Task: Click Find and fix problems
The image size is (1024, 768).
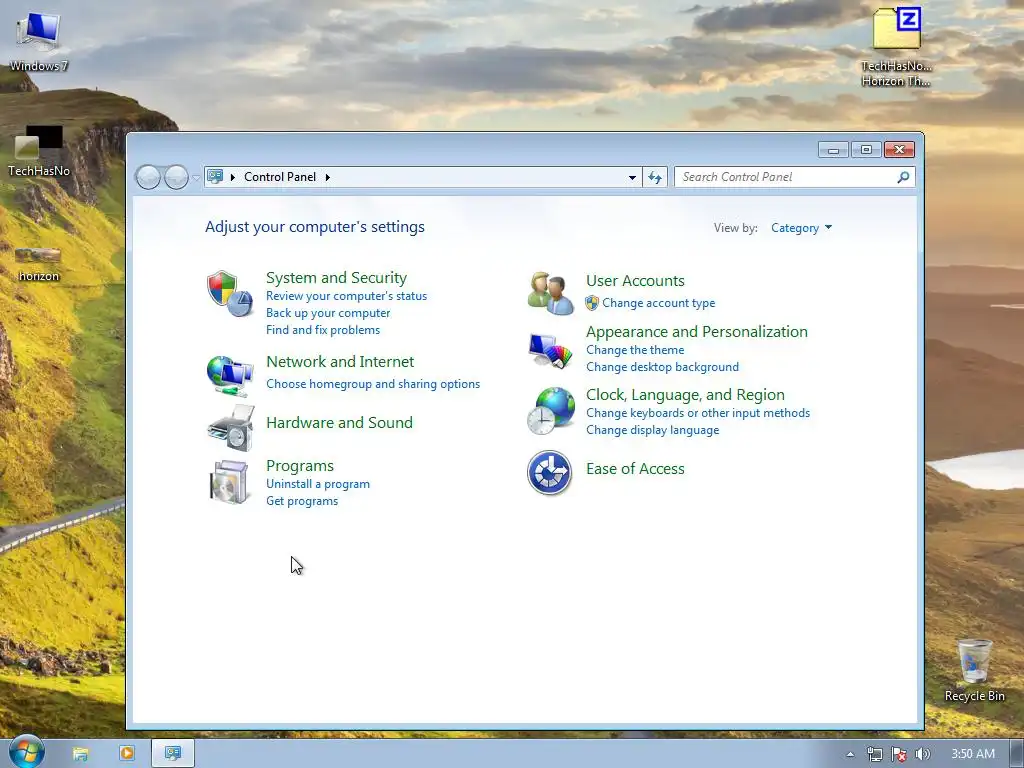Action: click(x=323, y=330)
